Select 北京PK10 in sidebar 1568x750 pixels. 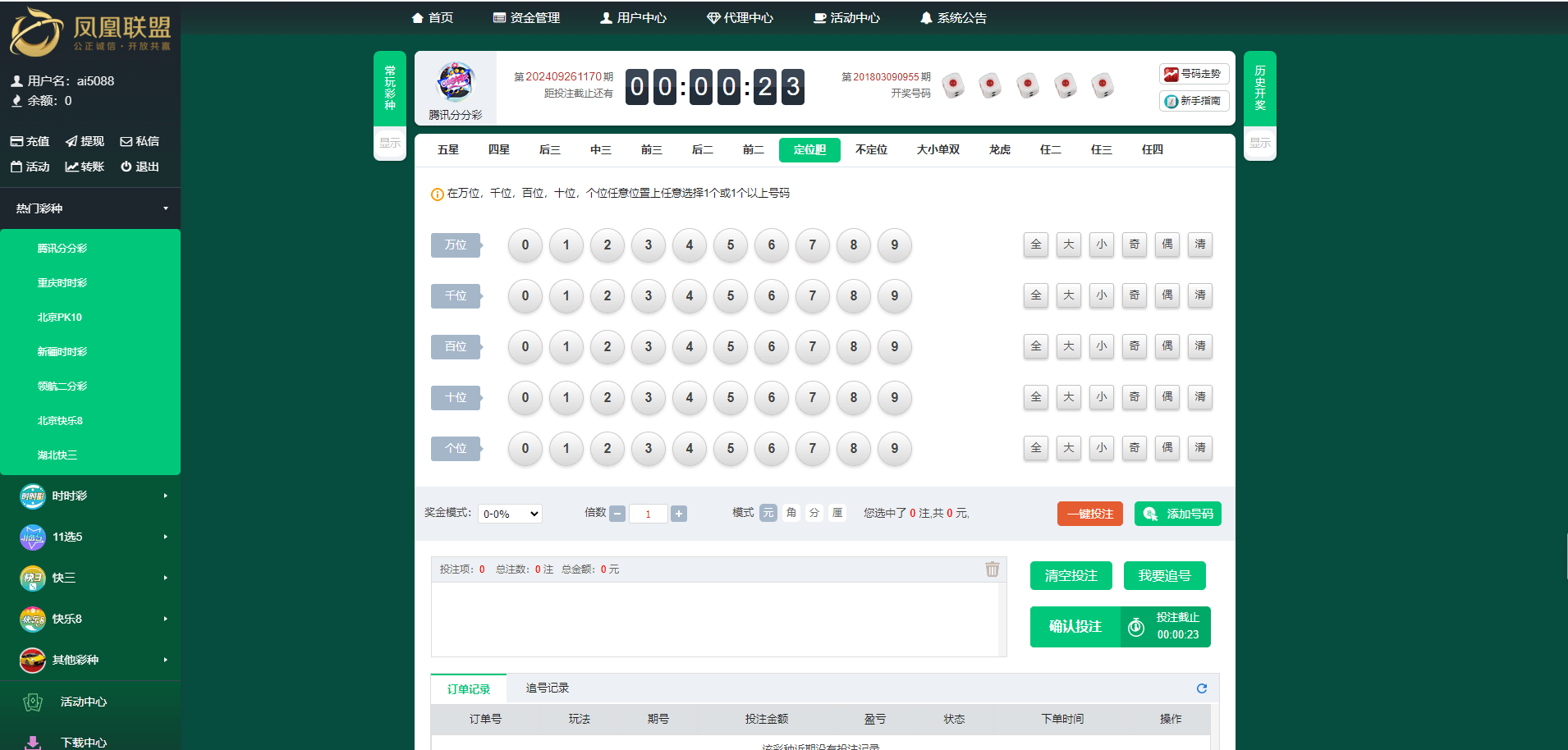[x=60, y=318]
